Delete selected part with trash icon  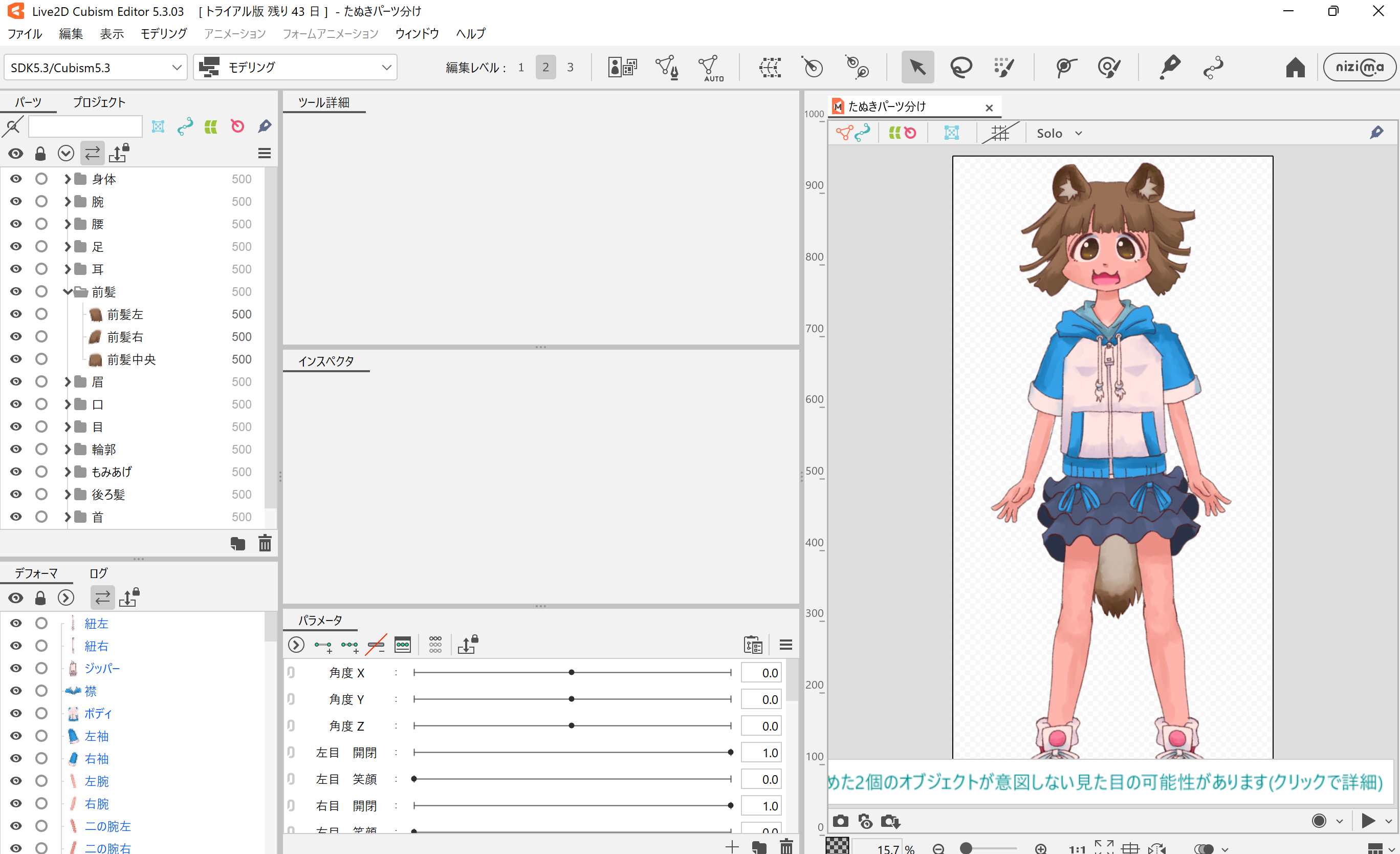pyautogui.click(x=265, y=544)
